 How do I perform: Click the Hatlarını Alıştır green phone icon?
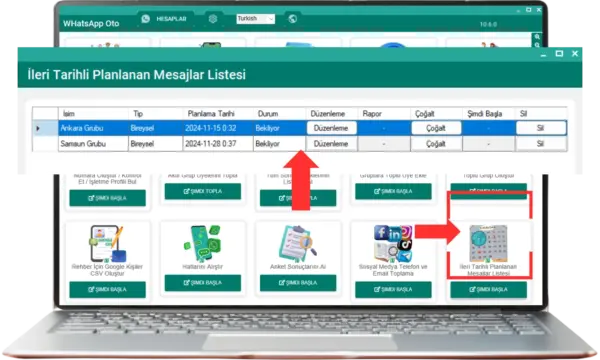(203, 243)
